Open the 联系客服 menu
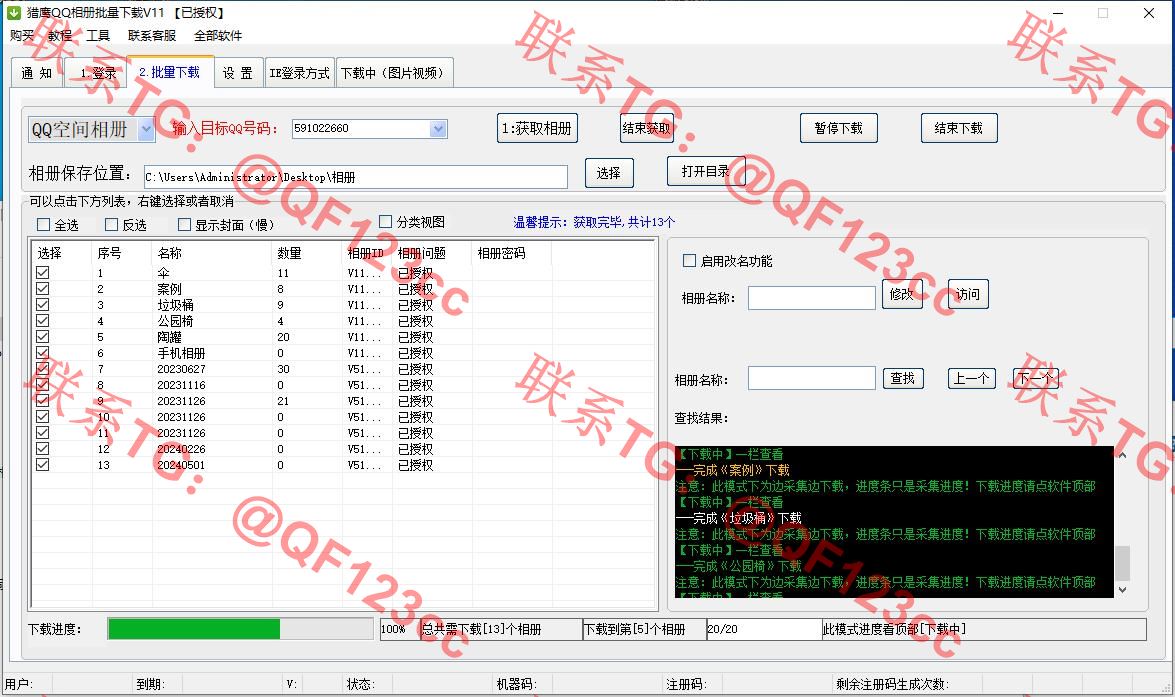The image size is (1175, 697). point(152,35)
